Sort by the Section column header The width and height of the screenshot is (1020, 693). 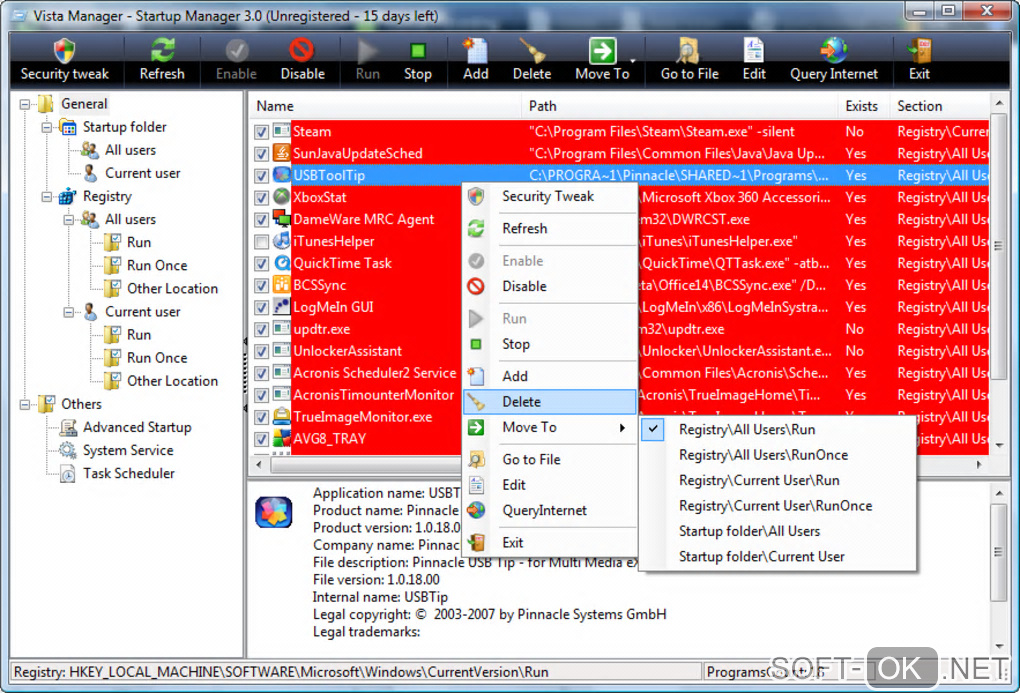point(939,106)
